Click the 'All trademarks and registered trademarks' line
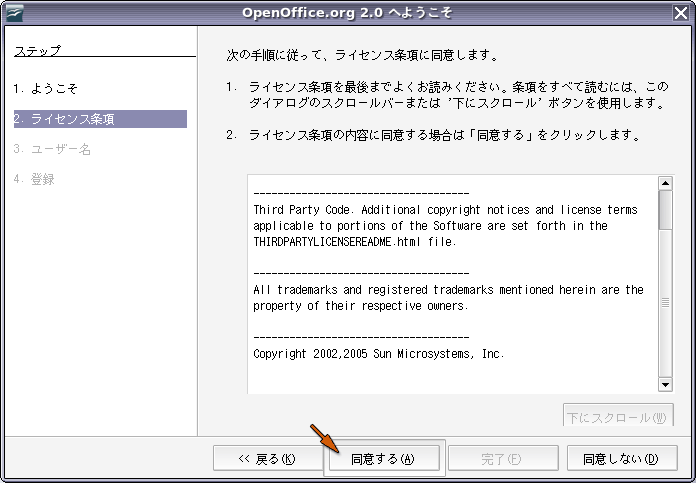Screen dimensions: 696x483 click(x=448, y=290)
